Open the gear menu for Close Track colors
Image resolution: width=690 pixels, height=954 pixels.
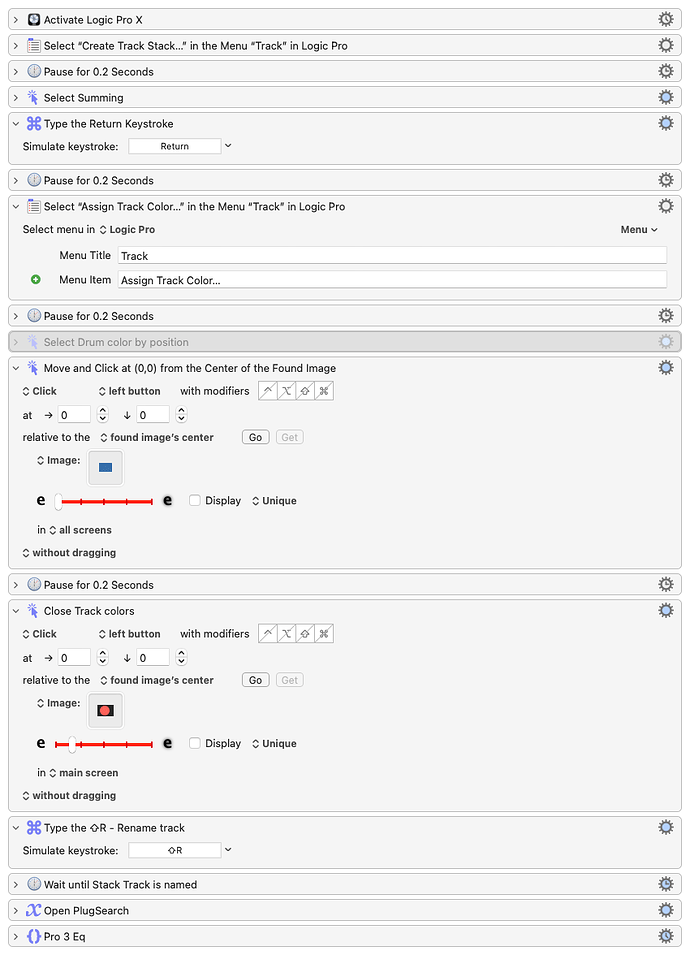click(666, 610)
